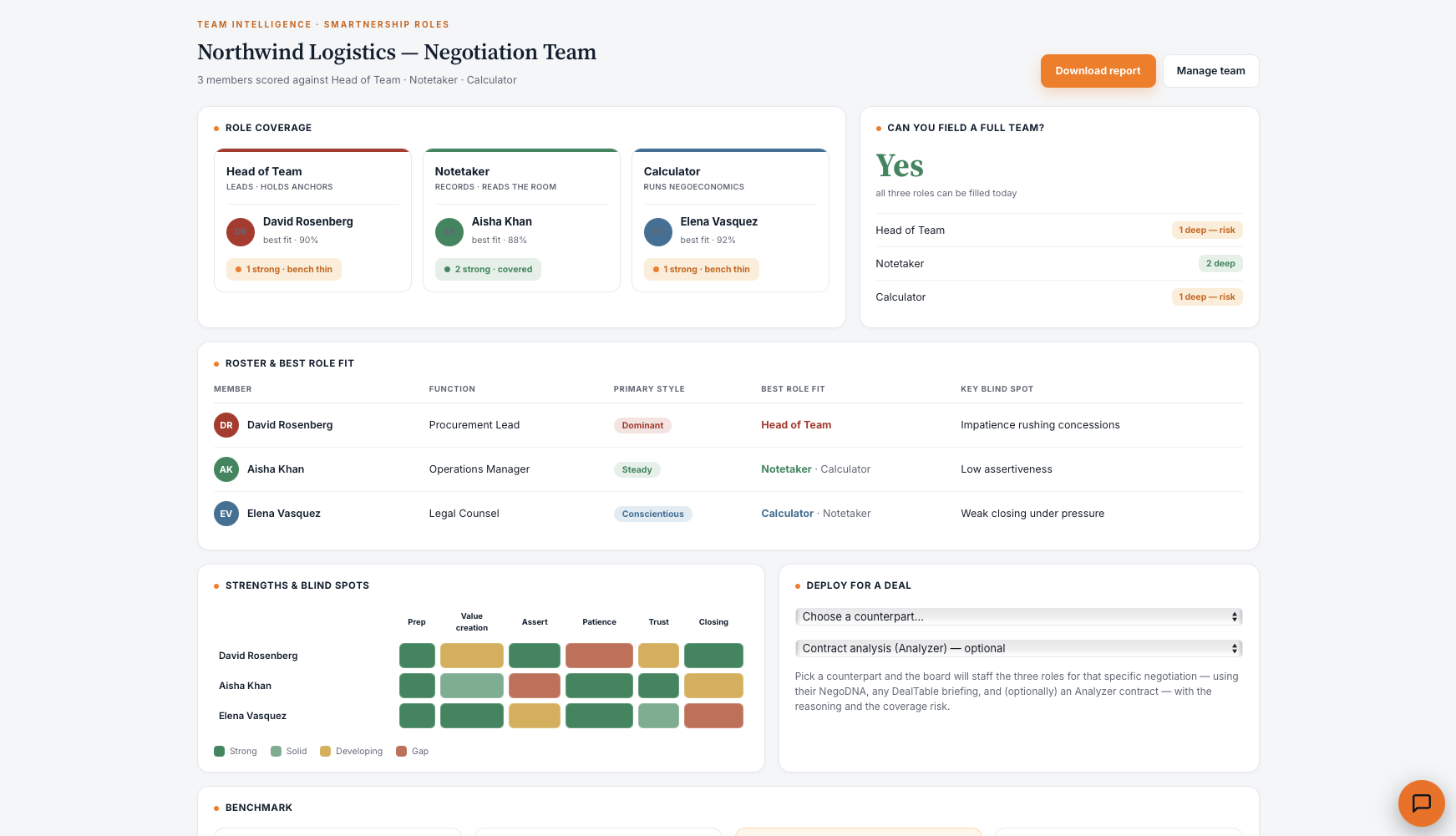Click Aisha Khan's Value creation cell
The height and width of the screenshot is (836, 1456).
(472, 686)
